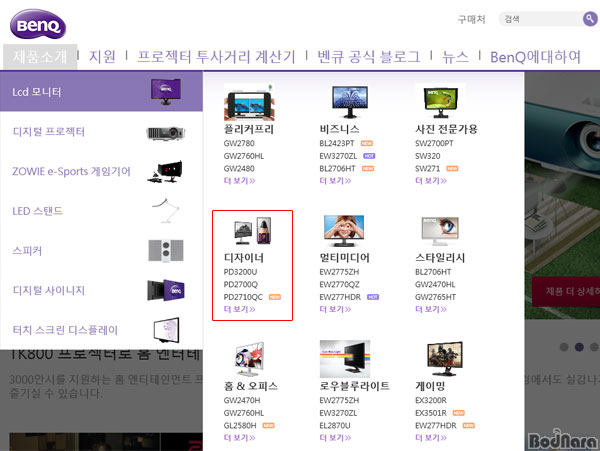Open the 뉴스 menu
This screenshot has height=451, width=600.
point(455,57)
